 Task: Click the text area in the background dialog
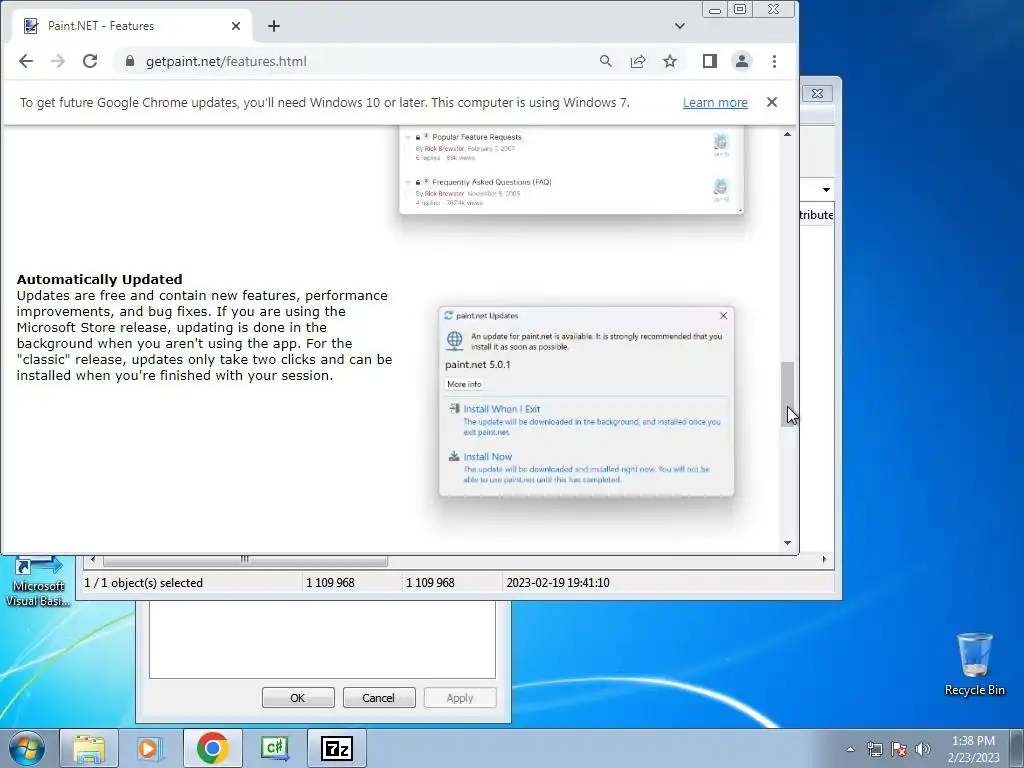pyautogui.click(x=322, y=640)
